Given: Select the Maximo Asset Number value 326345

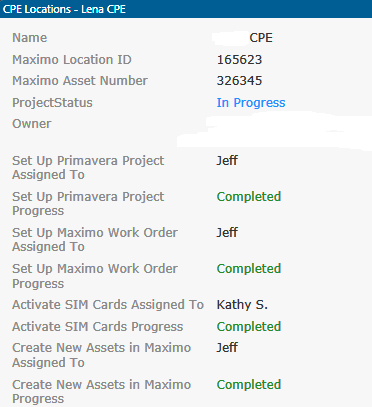Looking at the screenshot, I should [239, 81].
